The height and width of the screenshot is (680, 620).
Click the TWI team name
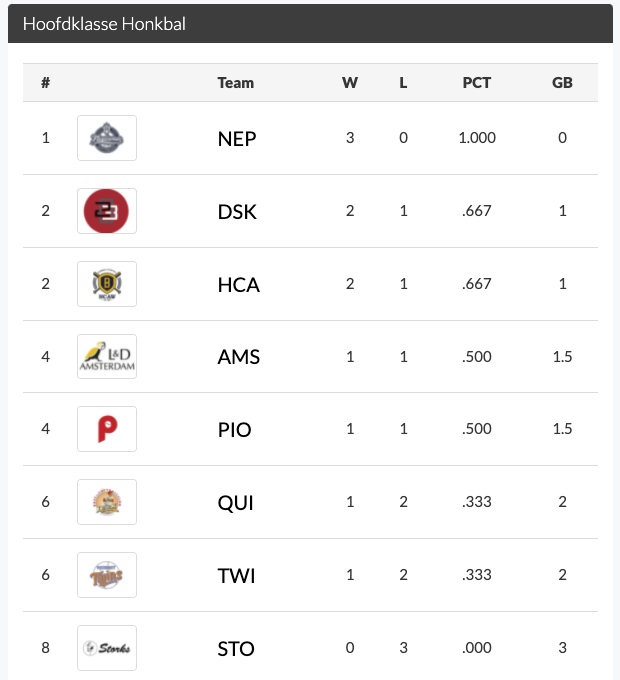[236, 576]
